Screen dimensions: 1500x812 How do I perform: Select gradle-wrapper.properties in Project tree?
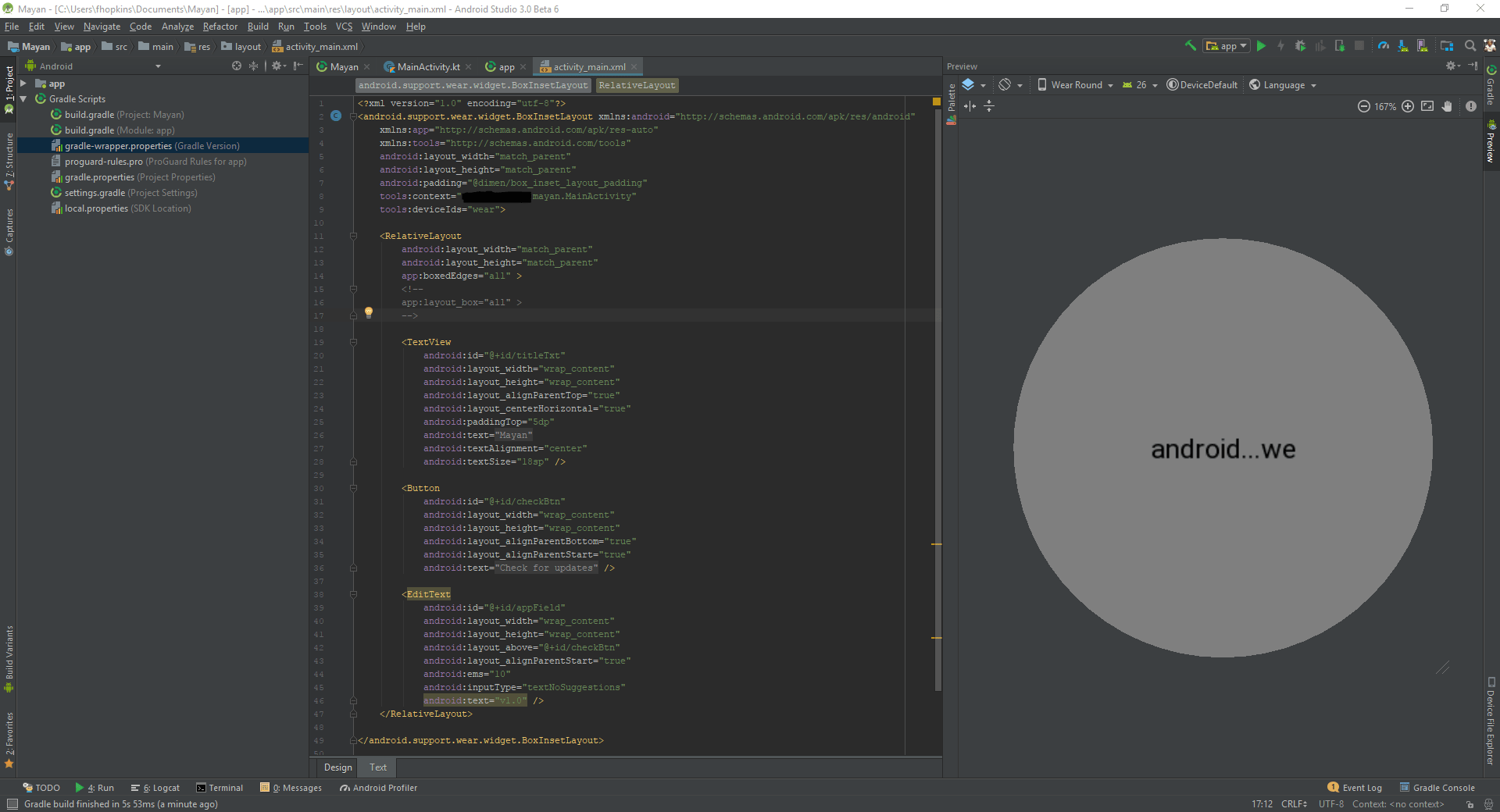click(162, 146)
